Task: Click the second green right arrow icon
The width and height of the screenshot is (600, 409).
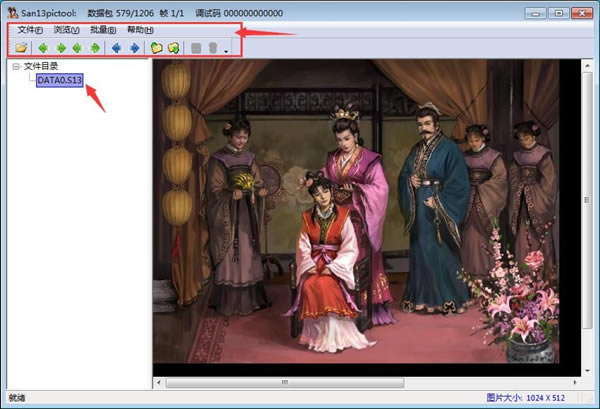Action: tap(94, 47)
